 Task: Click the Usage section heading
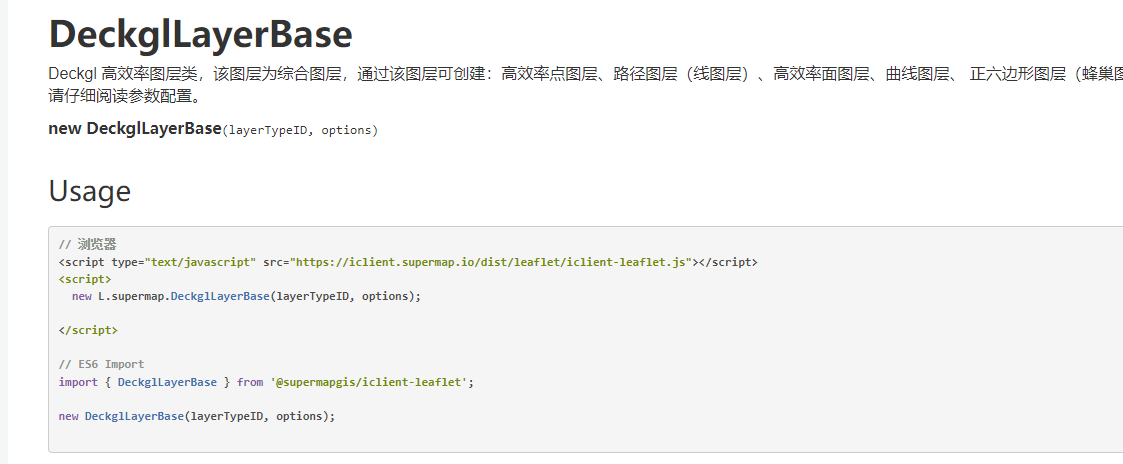pos(90,190)
